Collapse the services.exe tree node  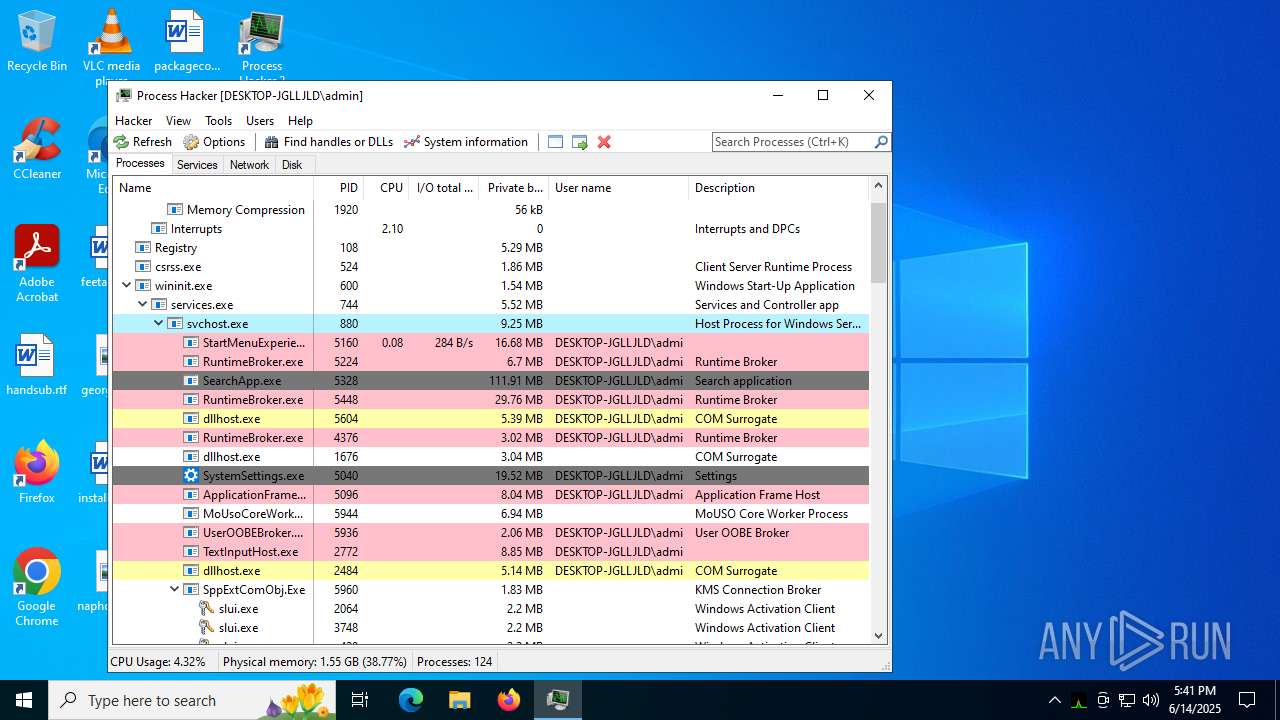[x=143, y=305]
